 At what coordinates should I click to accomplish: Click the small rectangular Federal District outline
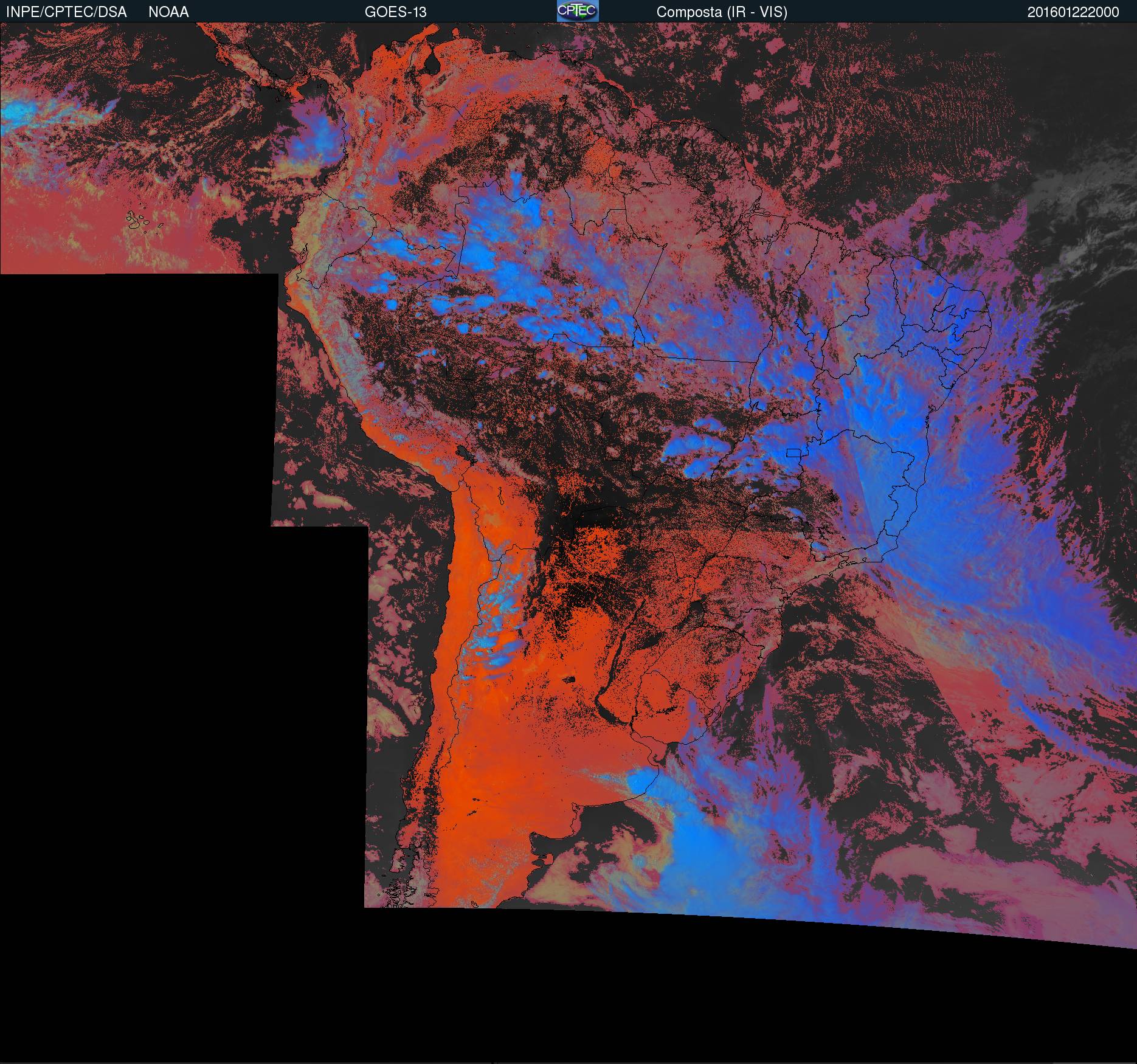[794, 452]
